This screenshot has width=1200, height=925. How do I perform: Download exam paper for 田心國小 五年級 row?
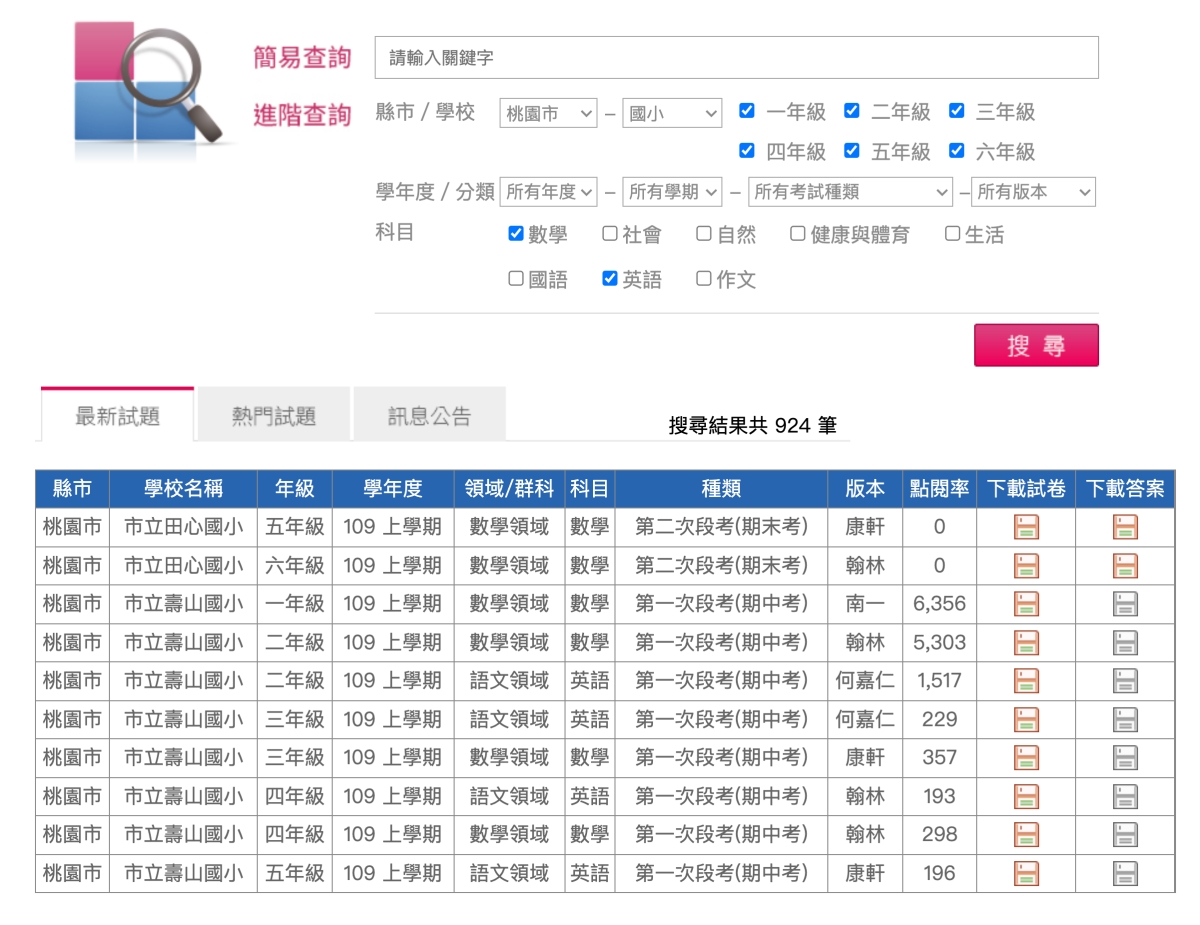(x=1026, y=527)
